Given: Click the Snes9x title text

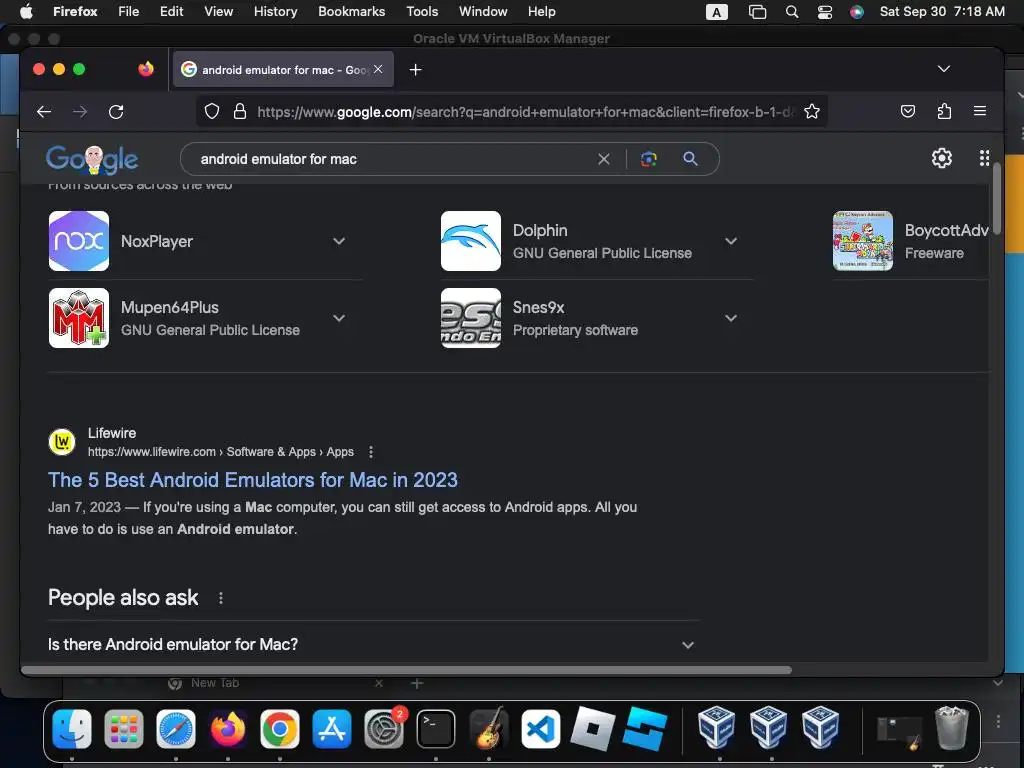Looking at the screenshot, I should coord(538,307).
